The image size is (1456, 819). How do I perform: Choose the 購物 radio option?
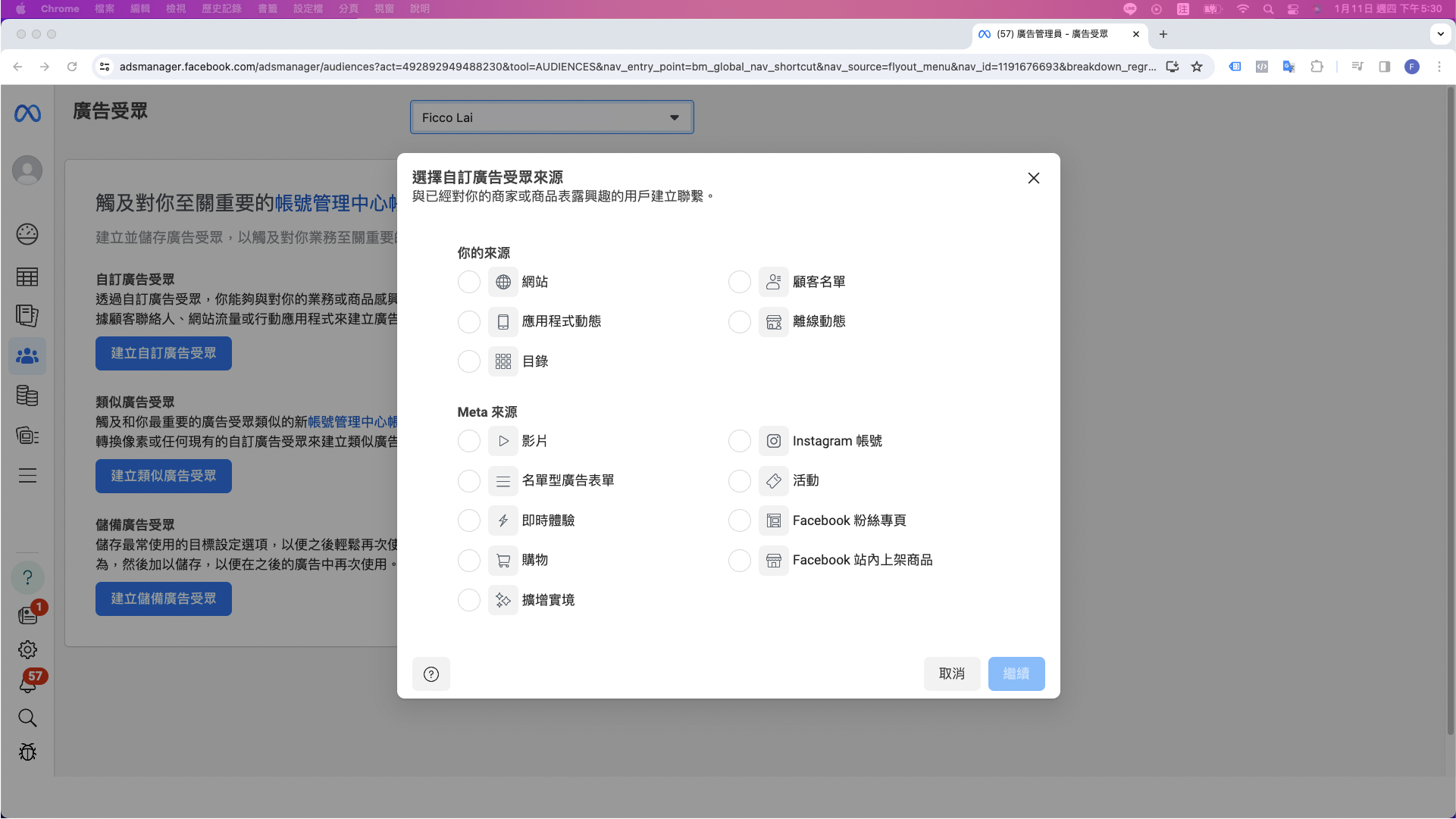tap(469, 561)
